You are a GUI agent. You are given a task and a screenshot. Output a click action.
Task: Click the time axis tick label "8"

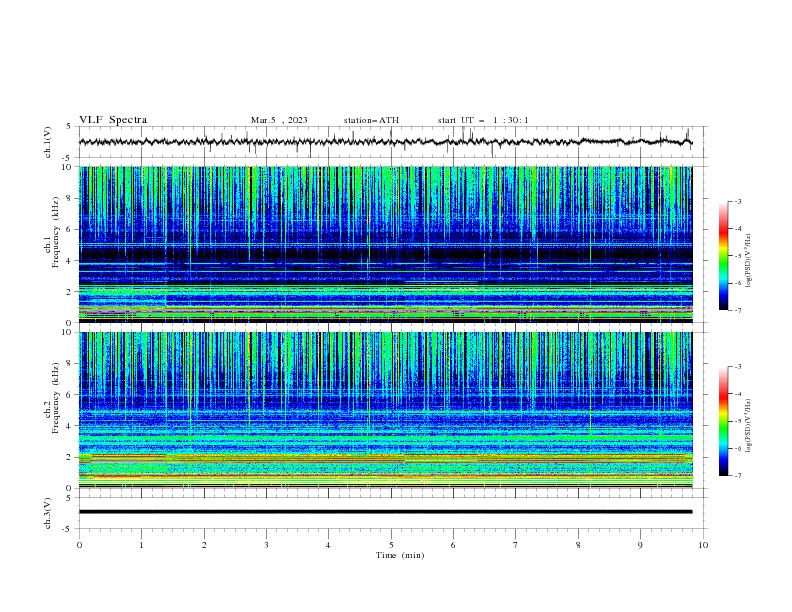tap(578, 545)
